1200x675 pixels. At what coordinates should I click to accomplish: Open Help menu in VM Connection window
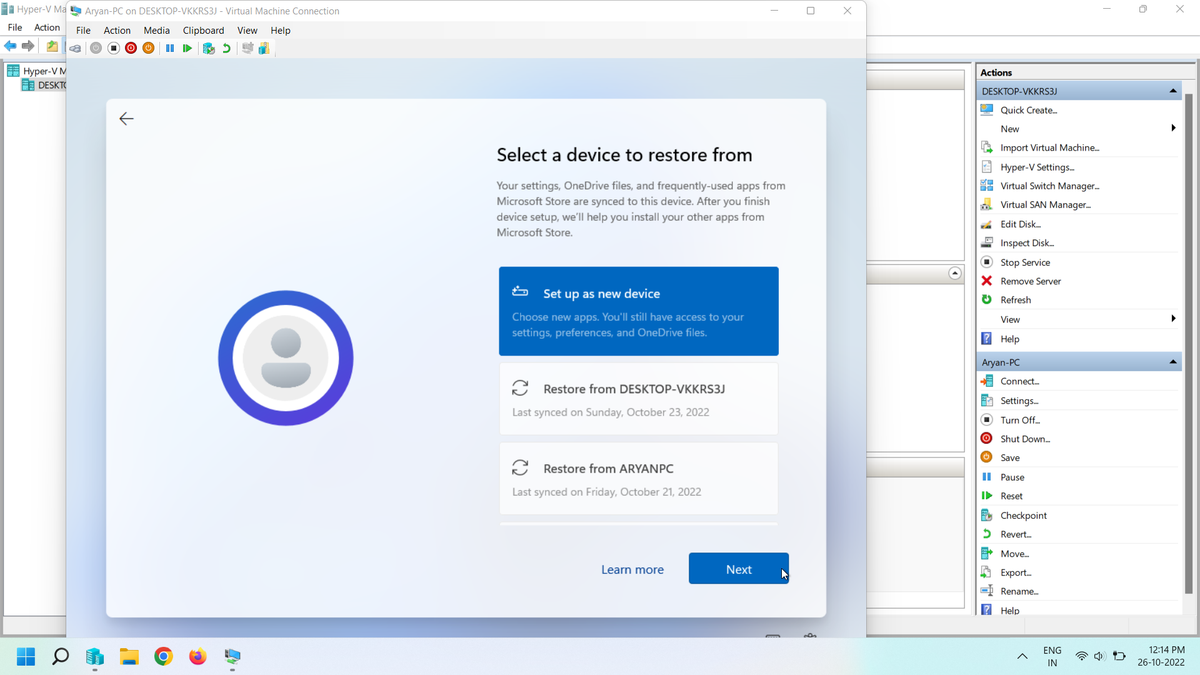[x=280, y=30]
